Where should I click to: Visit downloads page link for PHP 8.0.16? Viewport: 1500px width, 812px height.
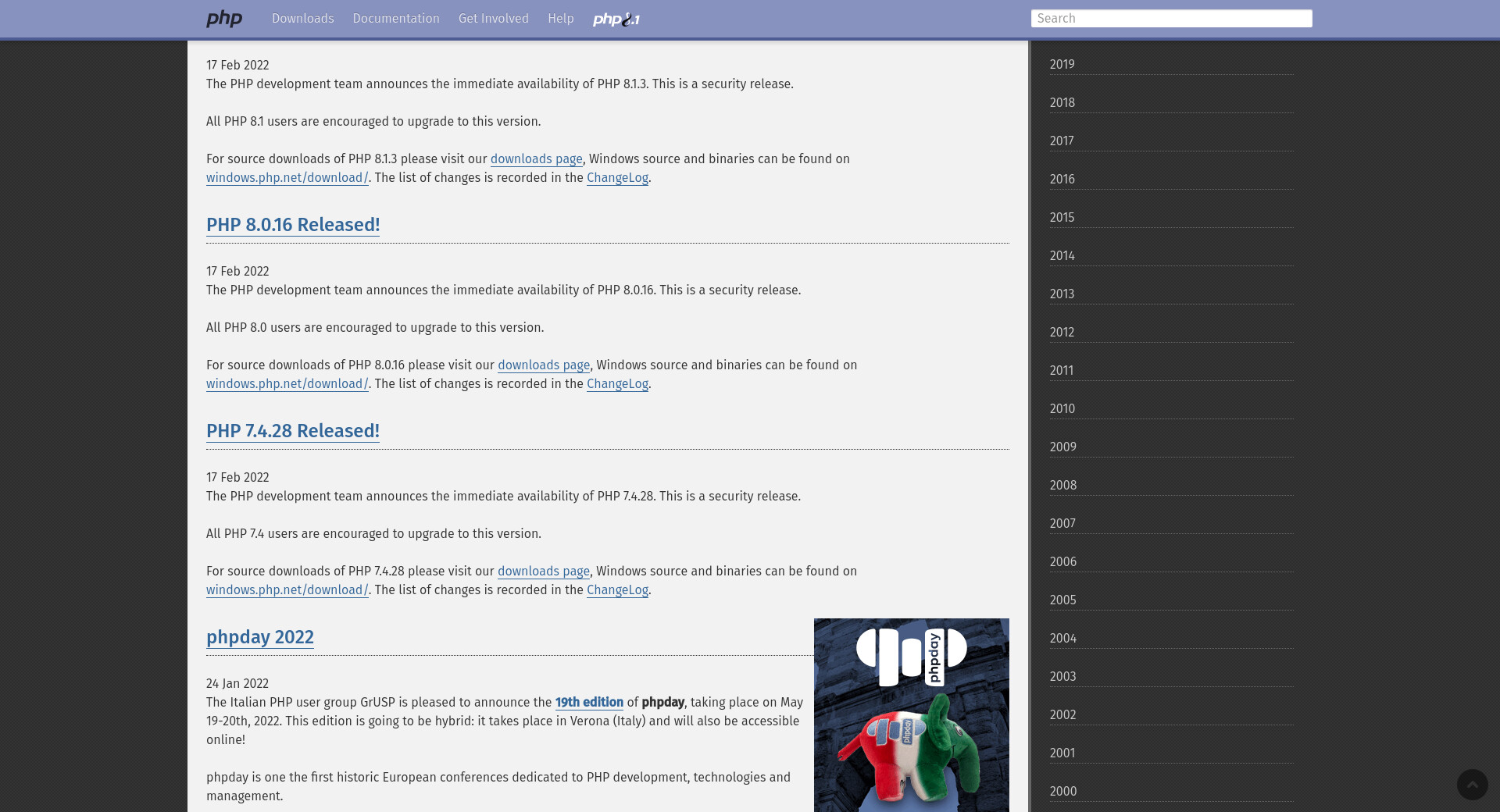coord(543,365)
